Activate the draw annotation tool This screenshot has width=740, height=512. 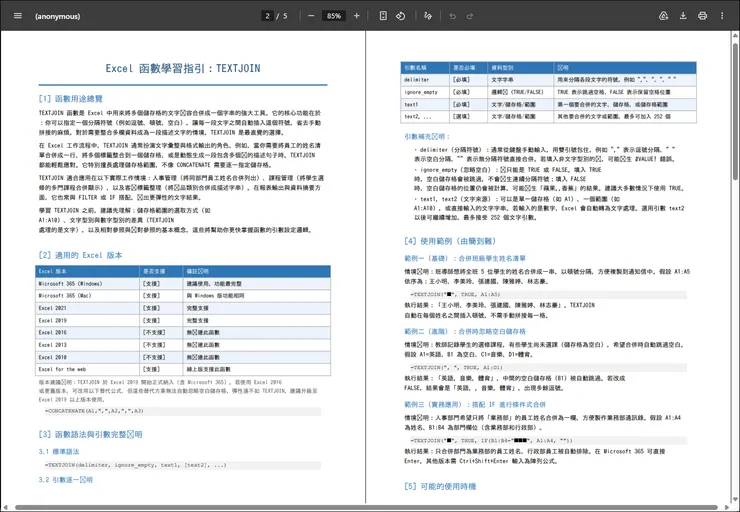click(x=428, y=16)
